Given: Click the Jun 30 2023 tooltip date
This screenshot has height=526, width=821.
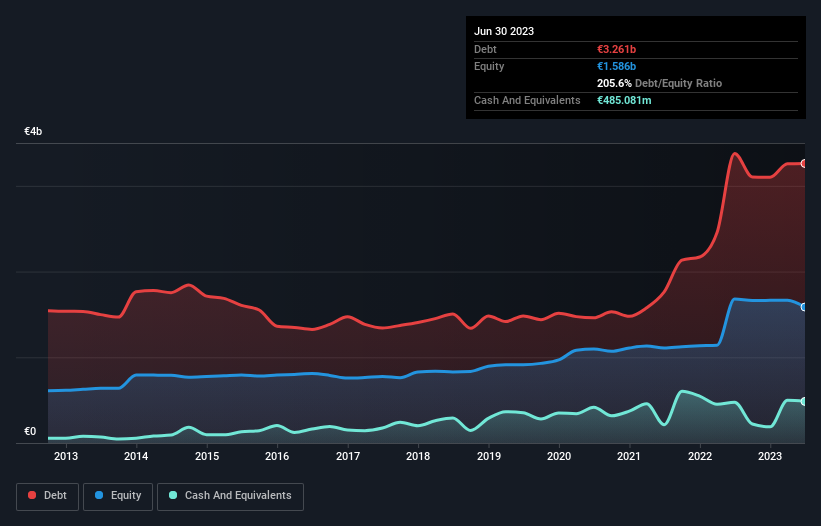Looking at the screenshot, I should pyautogui.click(x=504, y=31).
